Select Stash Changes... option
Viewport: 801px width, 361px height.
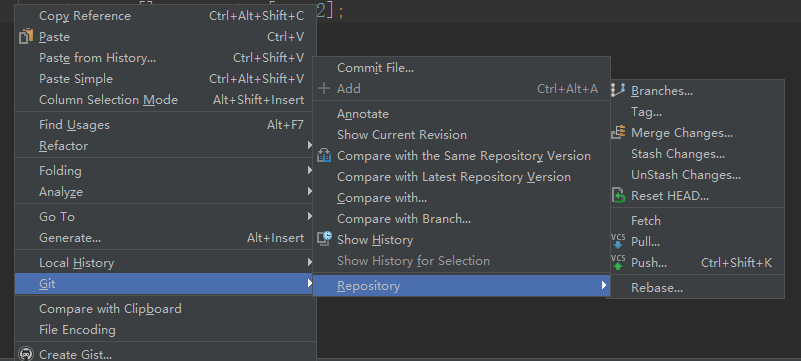(x=697, y=154)
